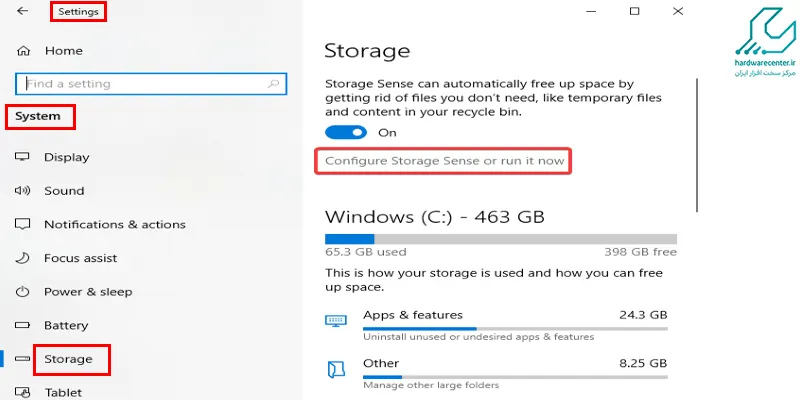Screen dimensions: 800x400
Task: Click the Power & sleep icon
Action: (22, 292)
